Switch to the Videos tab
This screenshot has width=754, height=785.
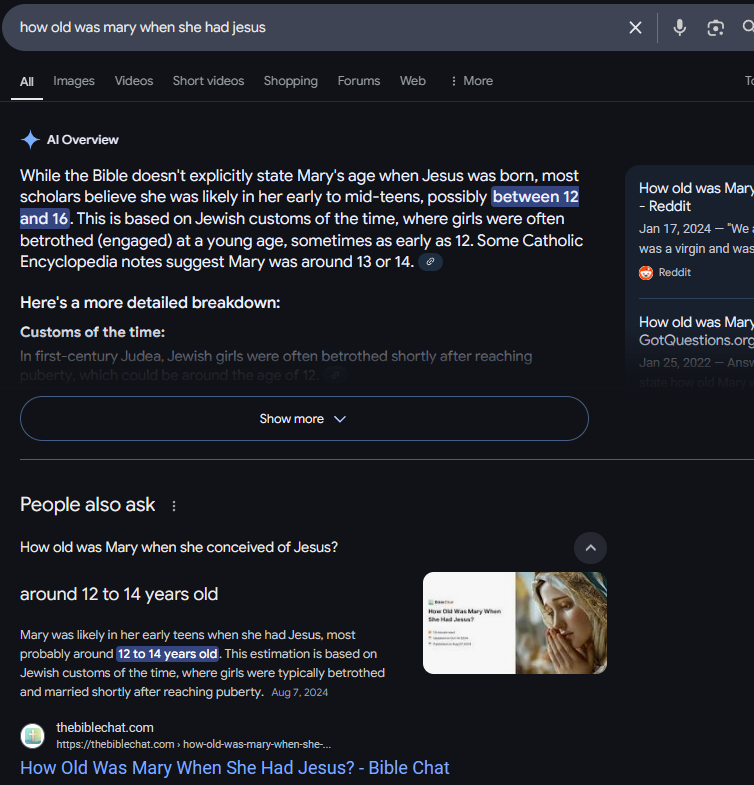coord(134,81)
